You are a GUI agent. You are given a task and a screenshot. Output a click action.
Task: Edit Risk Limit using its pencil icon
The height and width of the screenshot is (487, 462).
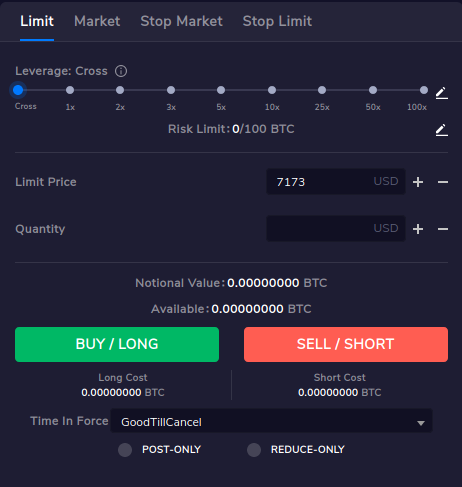point(442,130)
